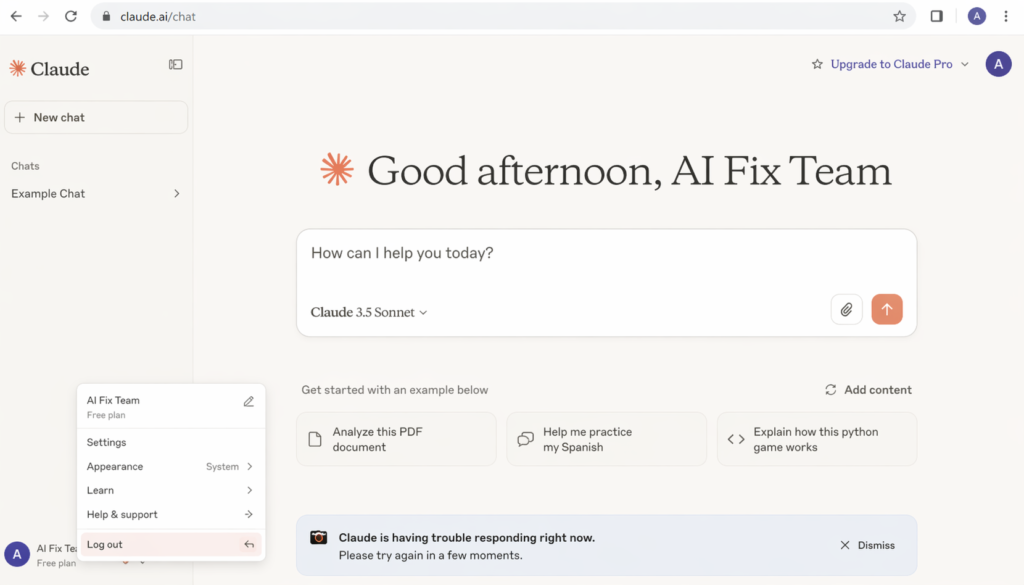Reload the page in the browser

(x=70, y=16)
